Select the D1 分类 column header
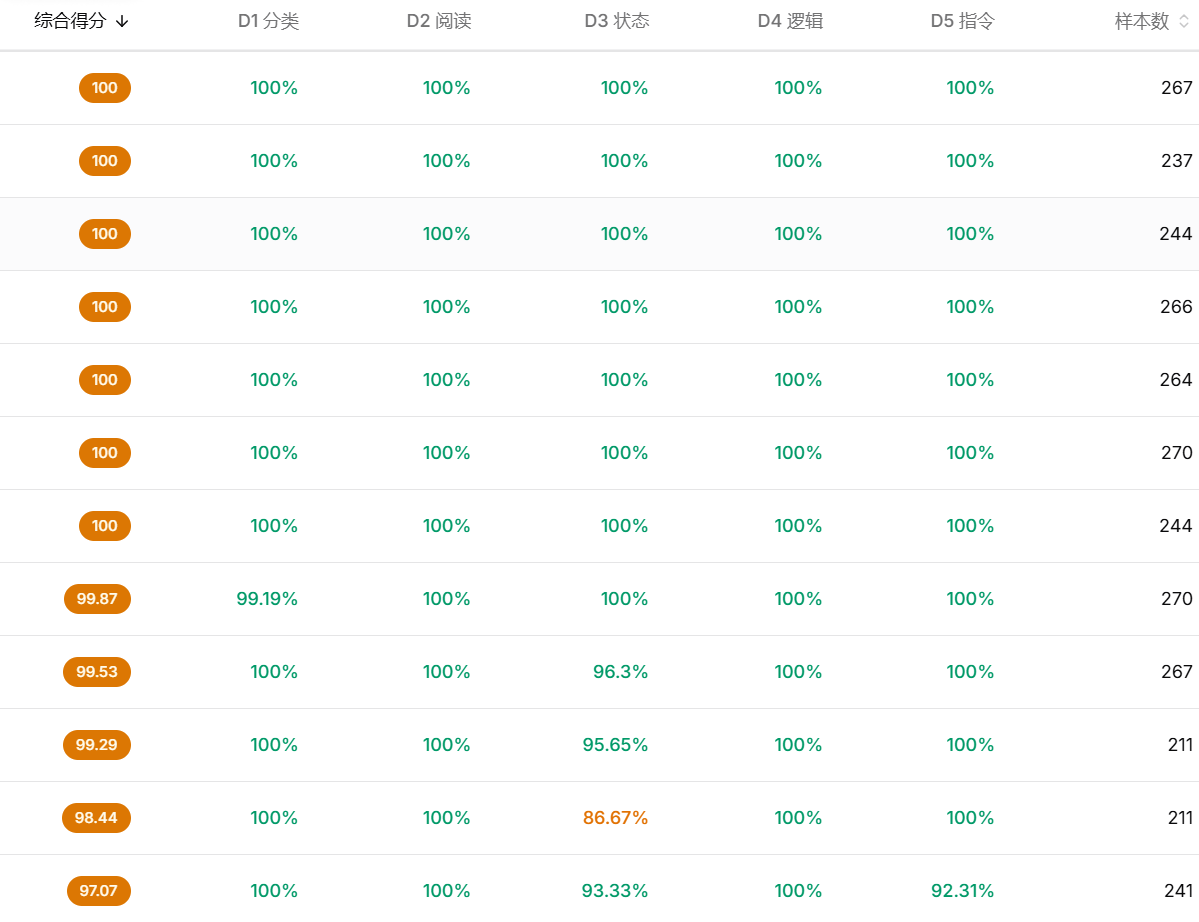 coord(268,21)
